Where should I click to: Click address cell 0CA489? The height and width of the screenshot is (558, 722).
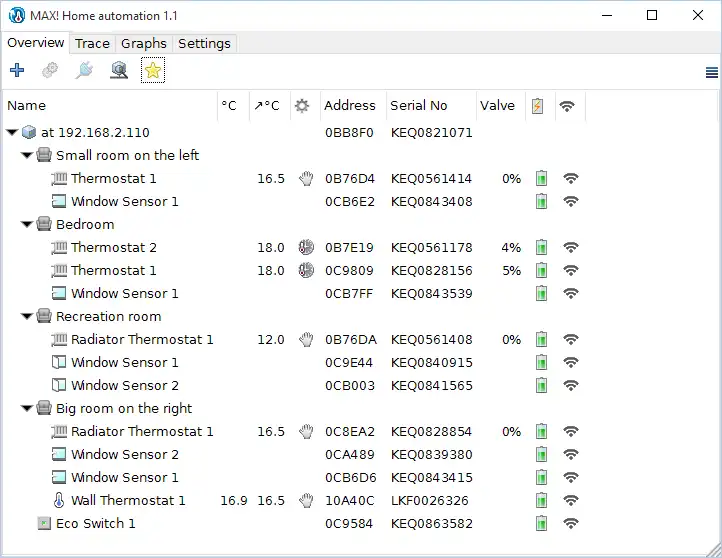point(349,454)
